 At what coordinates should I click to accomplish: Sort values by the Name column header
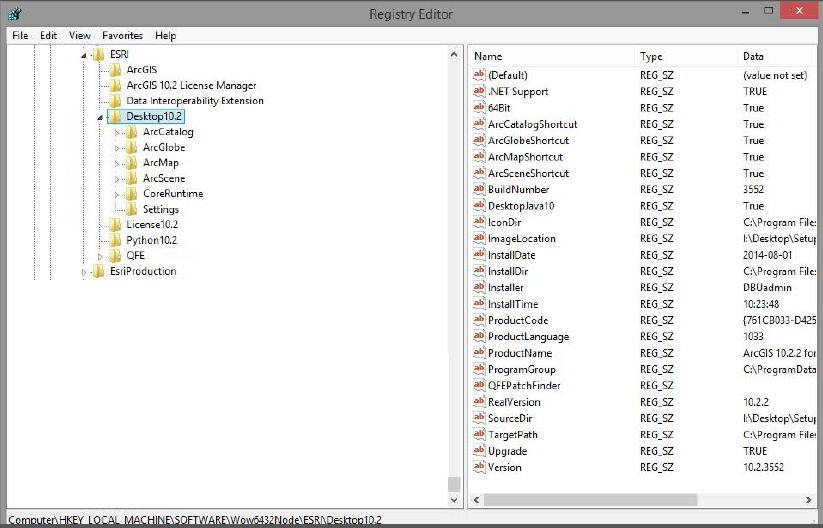click(550, 56)
